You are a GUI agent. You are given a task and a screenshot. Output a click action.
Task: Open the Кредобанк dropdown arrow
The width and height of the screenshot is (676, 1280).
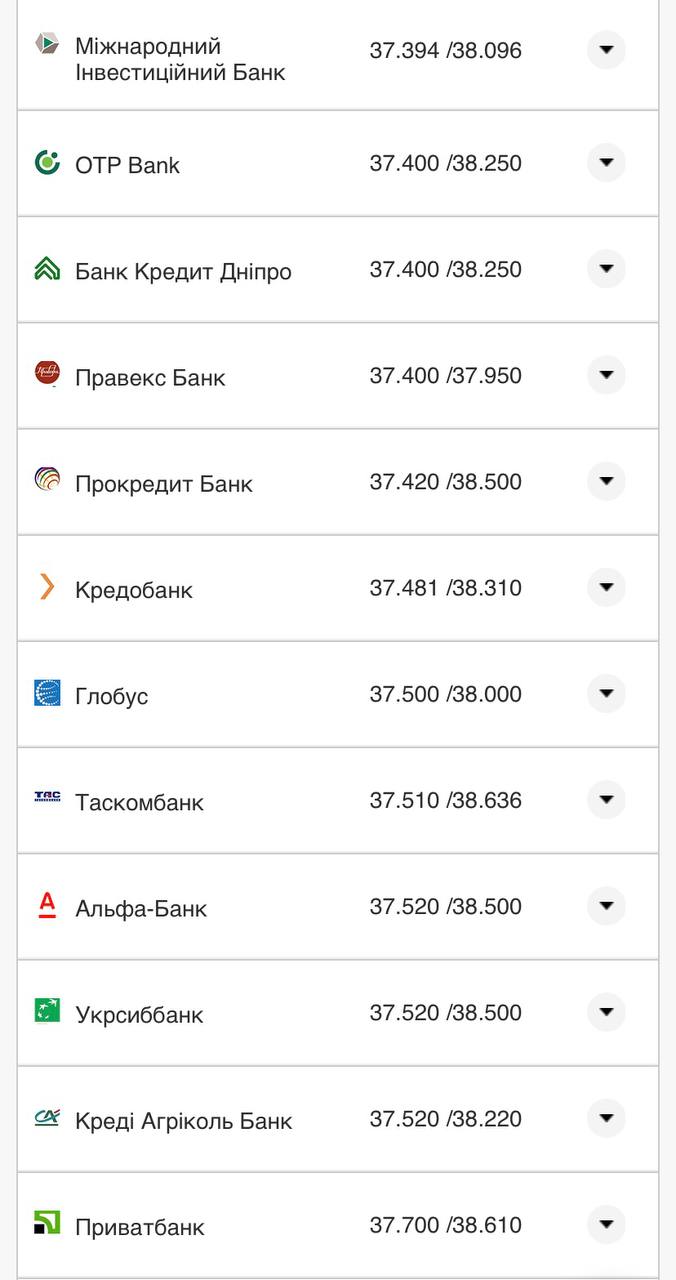pyautogui.click(x=606, y=588)
